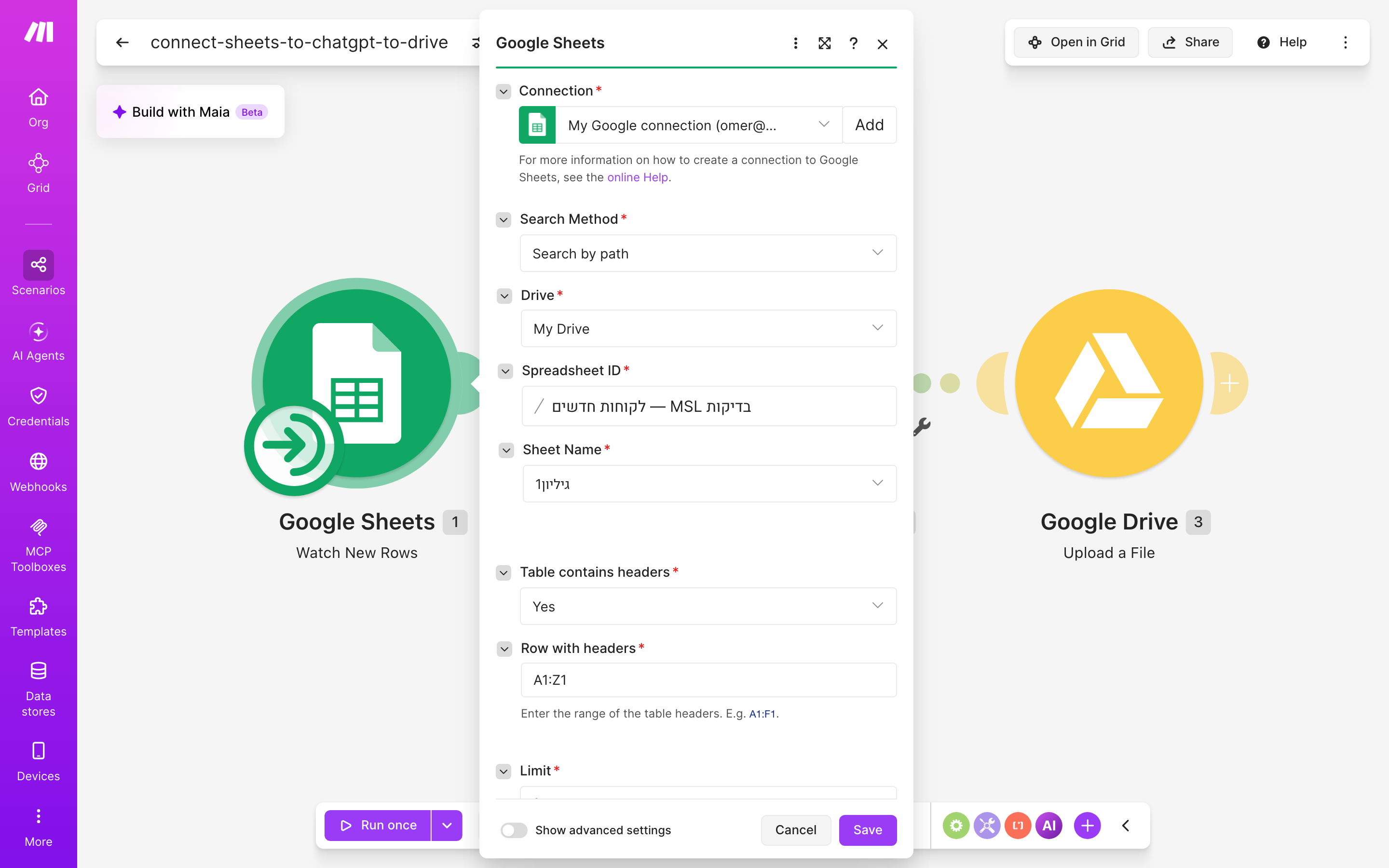This screenshot has width=1389, height=868.
Task: Click Run once button
Action: click(x=378, y=826)
